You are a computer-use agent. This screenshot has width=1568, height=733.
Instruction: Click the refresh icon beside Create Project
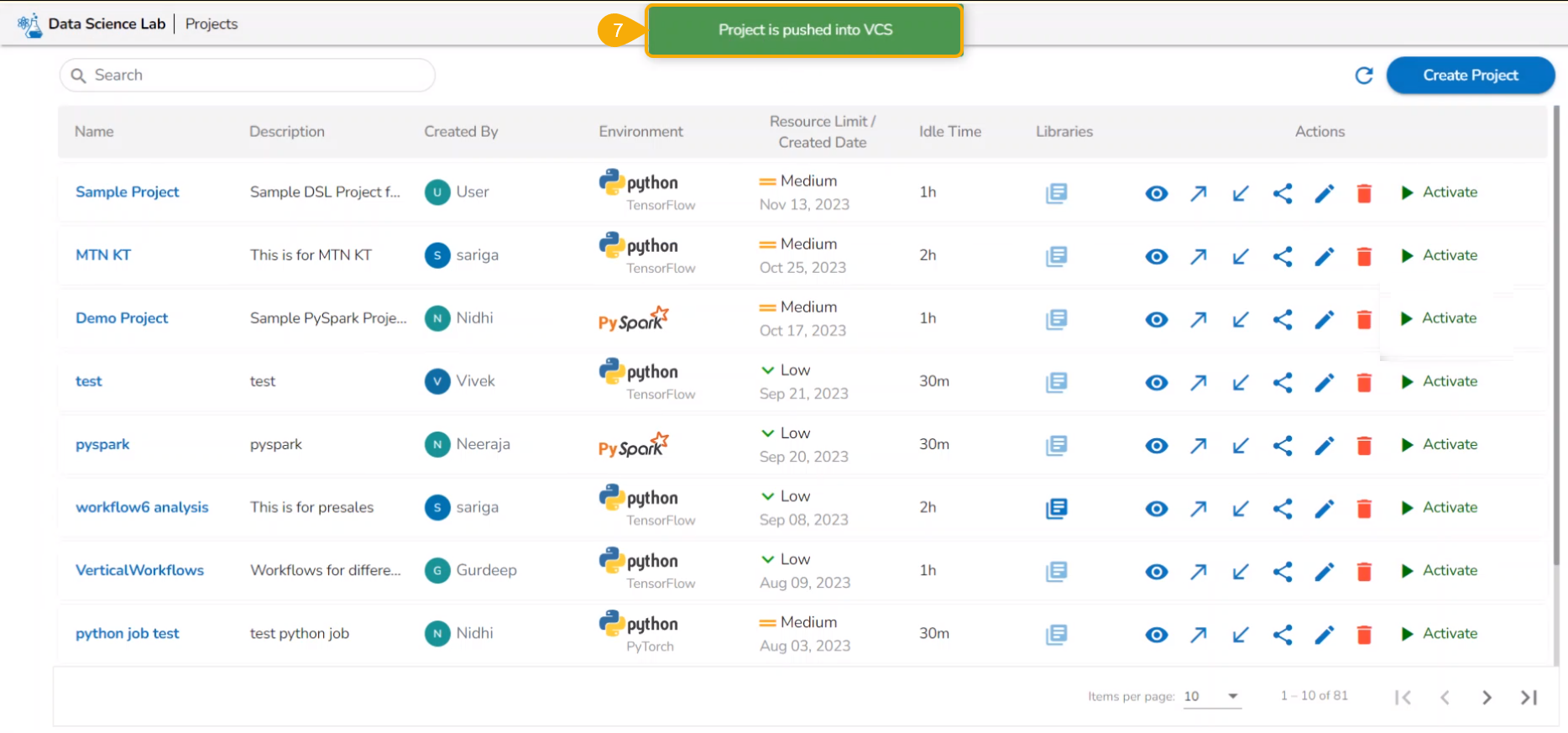click(x=1364, y=76)
